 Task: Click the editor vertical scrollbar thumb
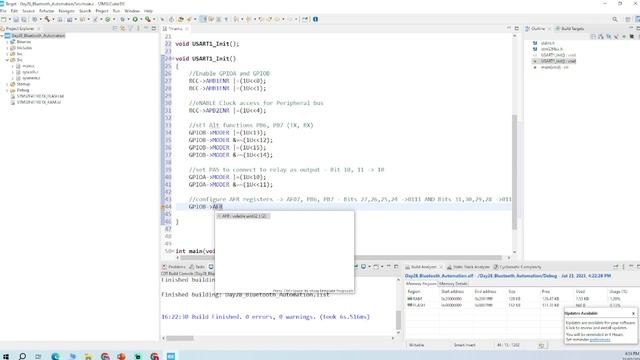[514, 172]
